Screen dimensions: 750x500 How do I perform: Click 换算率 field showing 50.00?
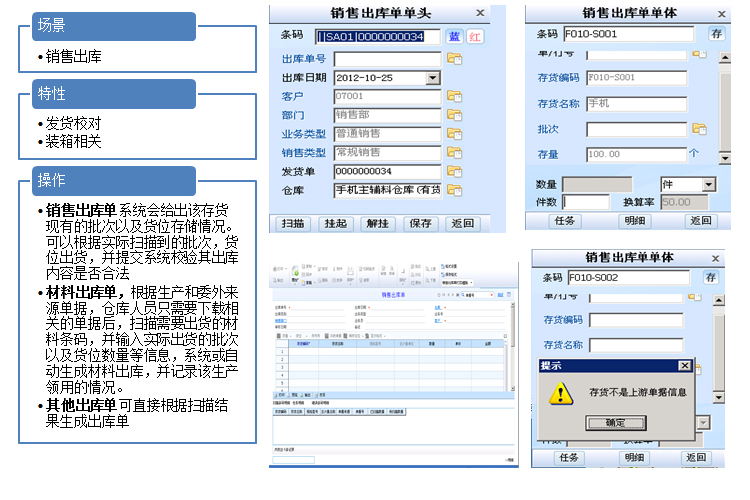click(684, 202)
